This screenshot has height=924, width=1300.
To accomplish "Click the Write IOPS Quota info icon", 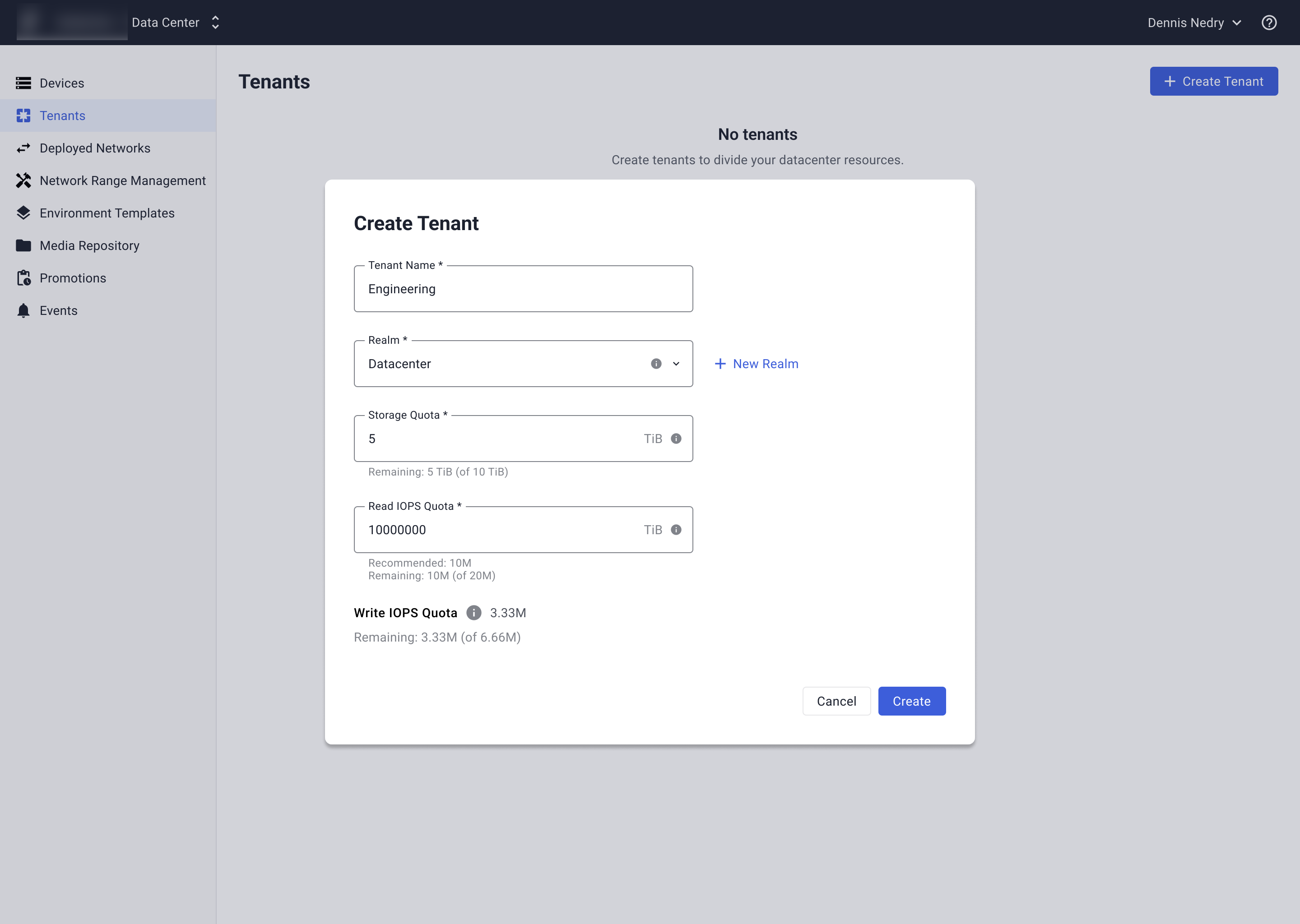I will [x=474, y=613].
